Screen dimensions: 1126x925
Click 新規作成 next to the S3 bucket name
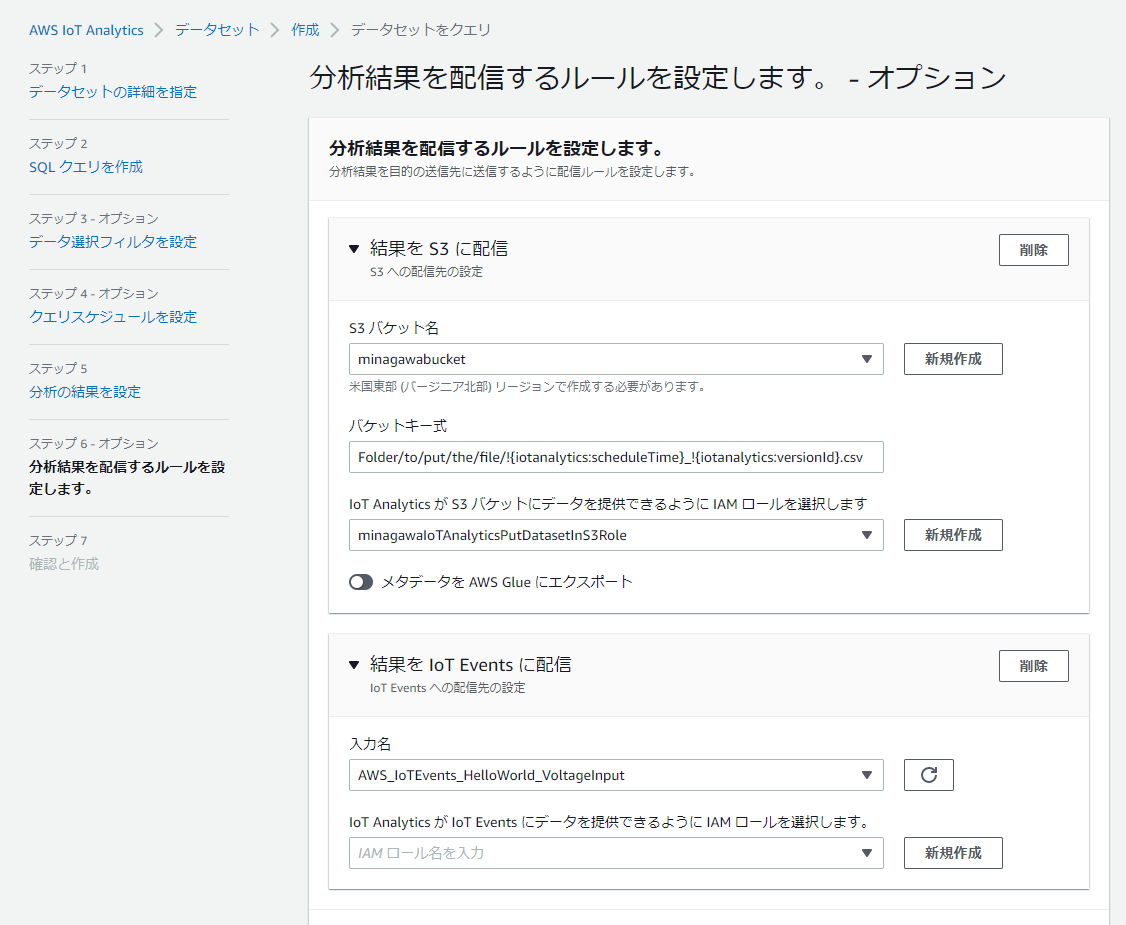(x=953, y=359)
